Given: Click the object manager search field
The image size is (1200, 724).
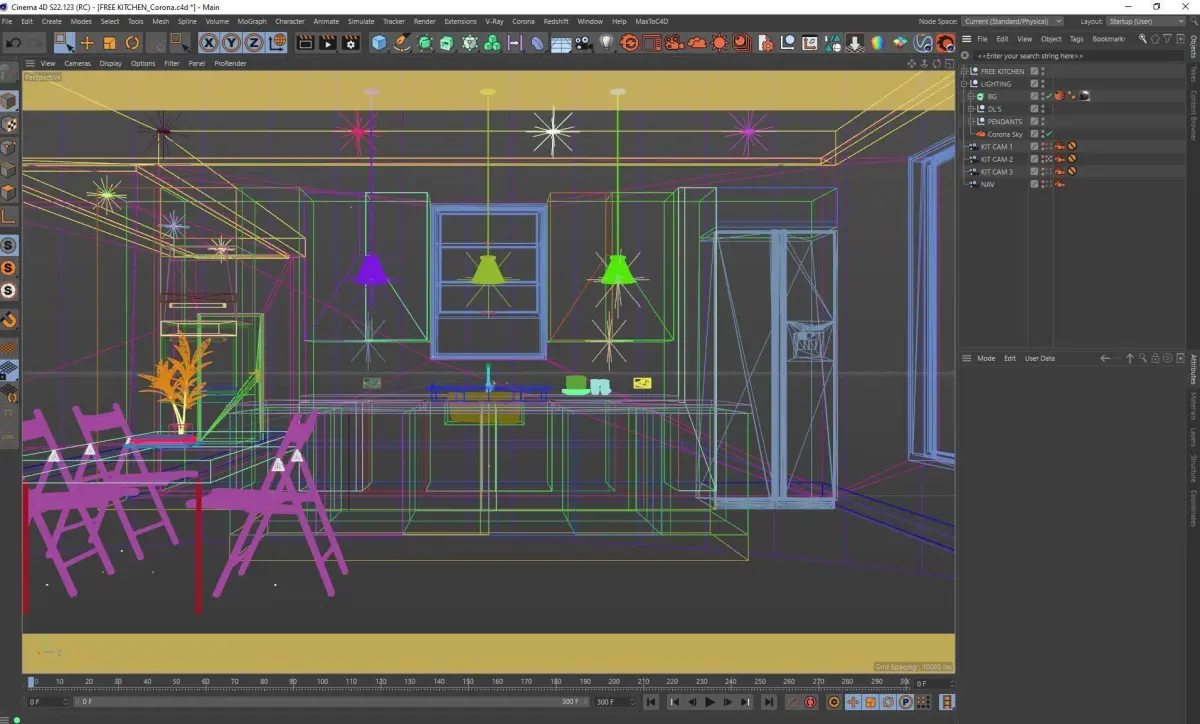Looking at the screenshot, I should [1070, 56].
